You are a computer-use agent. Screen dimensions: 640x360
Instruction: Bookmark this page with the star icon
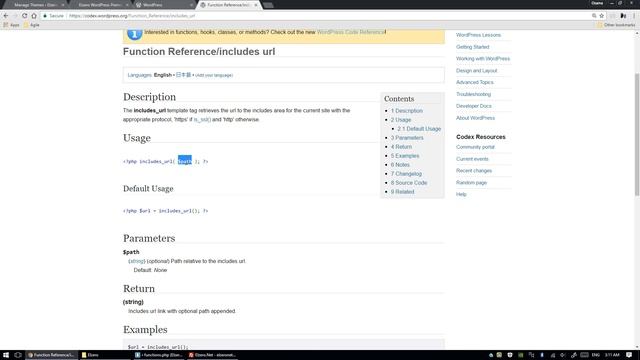[x=602, y=16]
